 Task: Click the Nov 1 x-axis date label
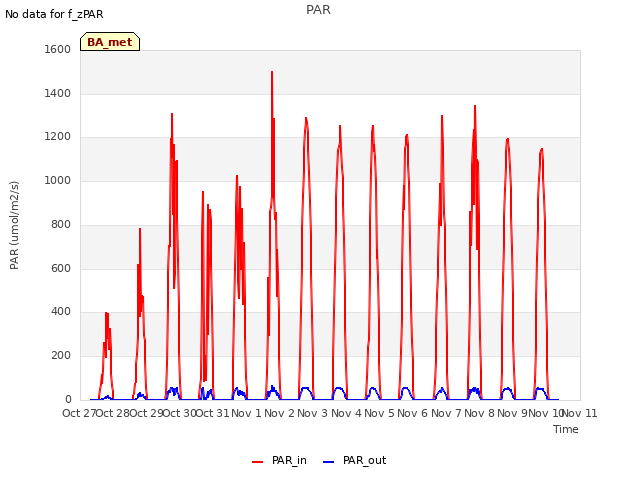(x=246, y=413)
